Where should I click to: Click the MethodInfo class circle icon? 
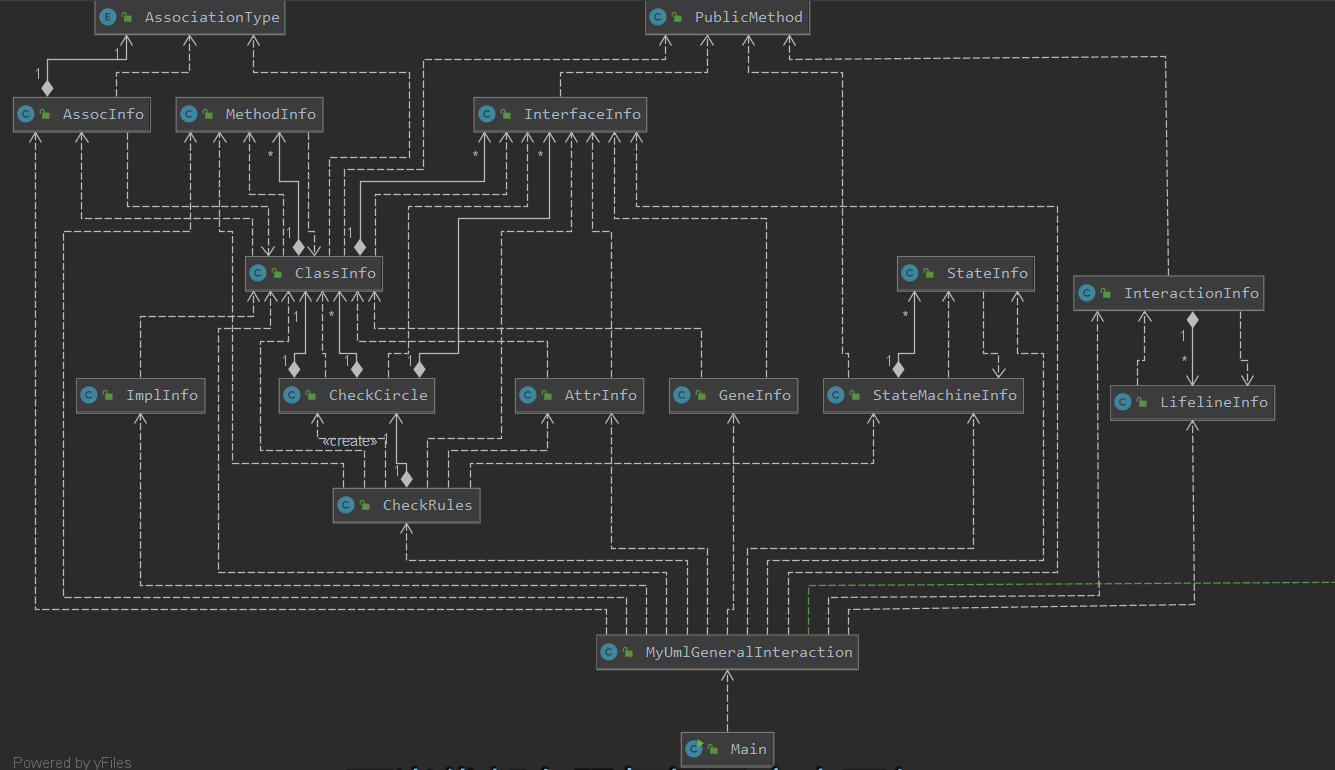point(190,114)
